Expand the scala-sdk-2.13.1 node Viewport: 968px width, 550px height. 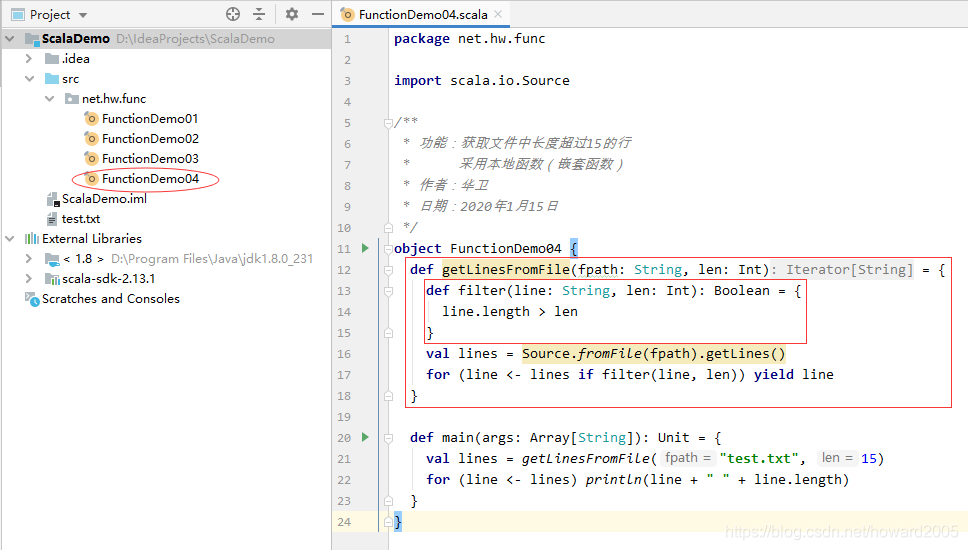(29, 279)
